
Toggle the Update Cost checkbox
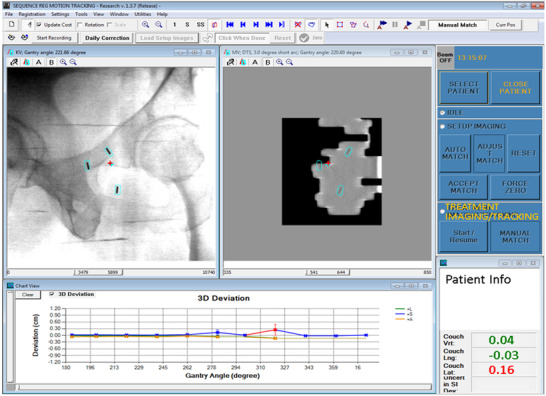[x=39, y=25]
